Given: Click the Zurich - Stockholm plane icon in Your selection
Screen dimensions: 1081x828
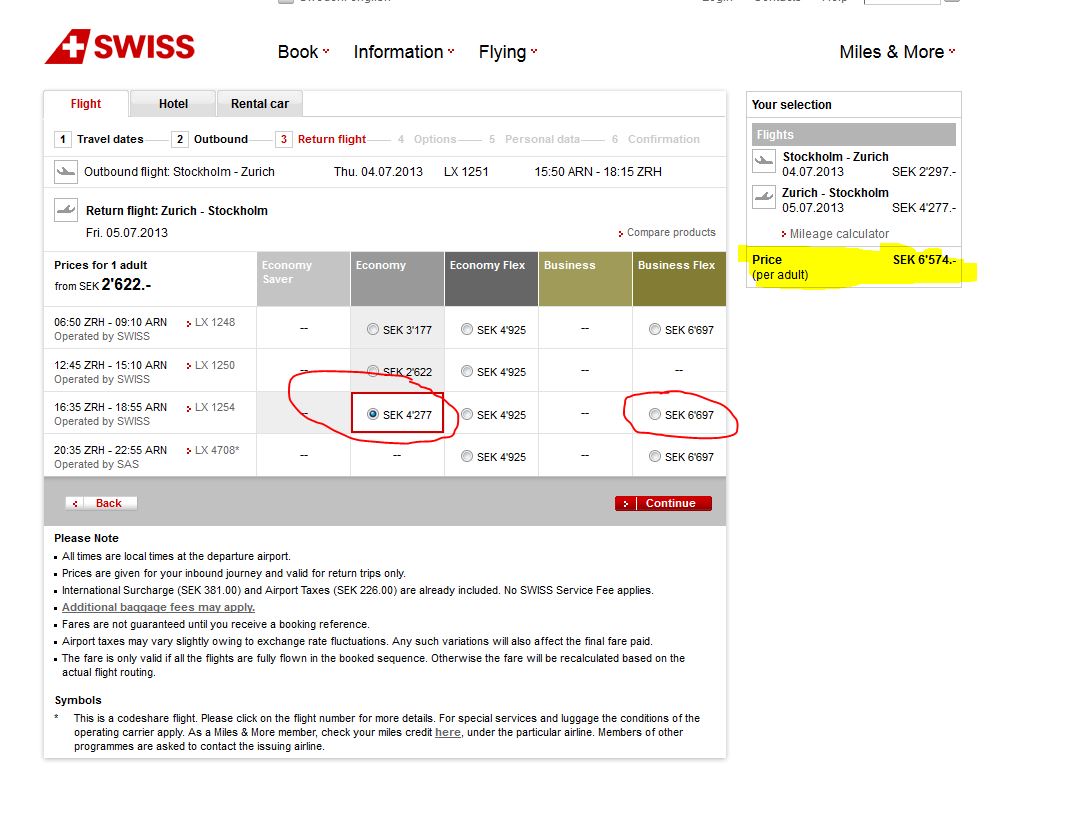Looking at the screenshot, I should tap(764, 196).
